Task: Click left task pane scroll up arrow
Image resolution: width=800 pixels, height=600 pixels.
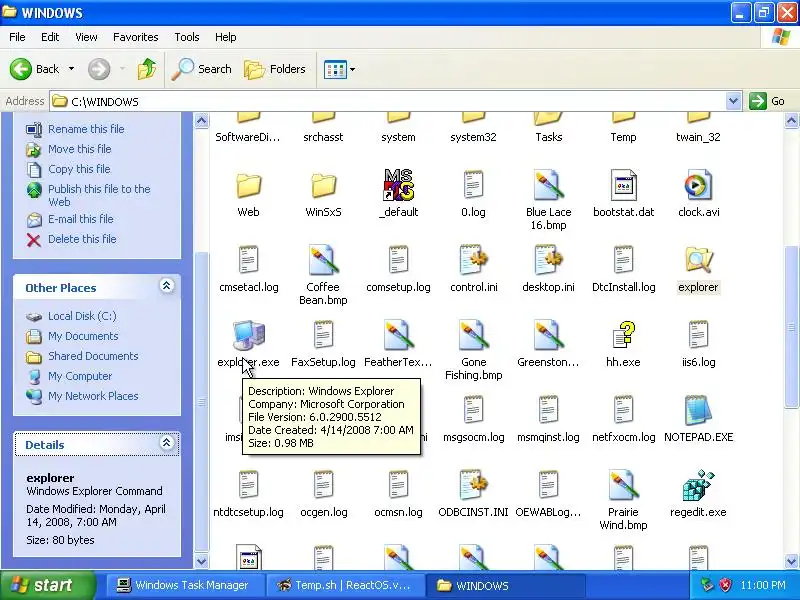Action: pos(202,121)
